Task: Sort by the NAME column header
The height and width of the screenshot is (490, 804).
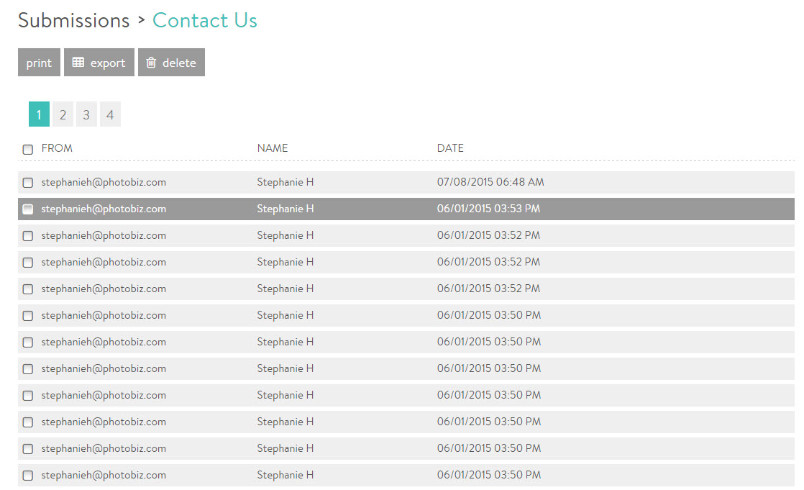Action: (x=272, y=148)
